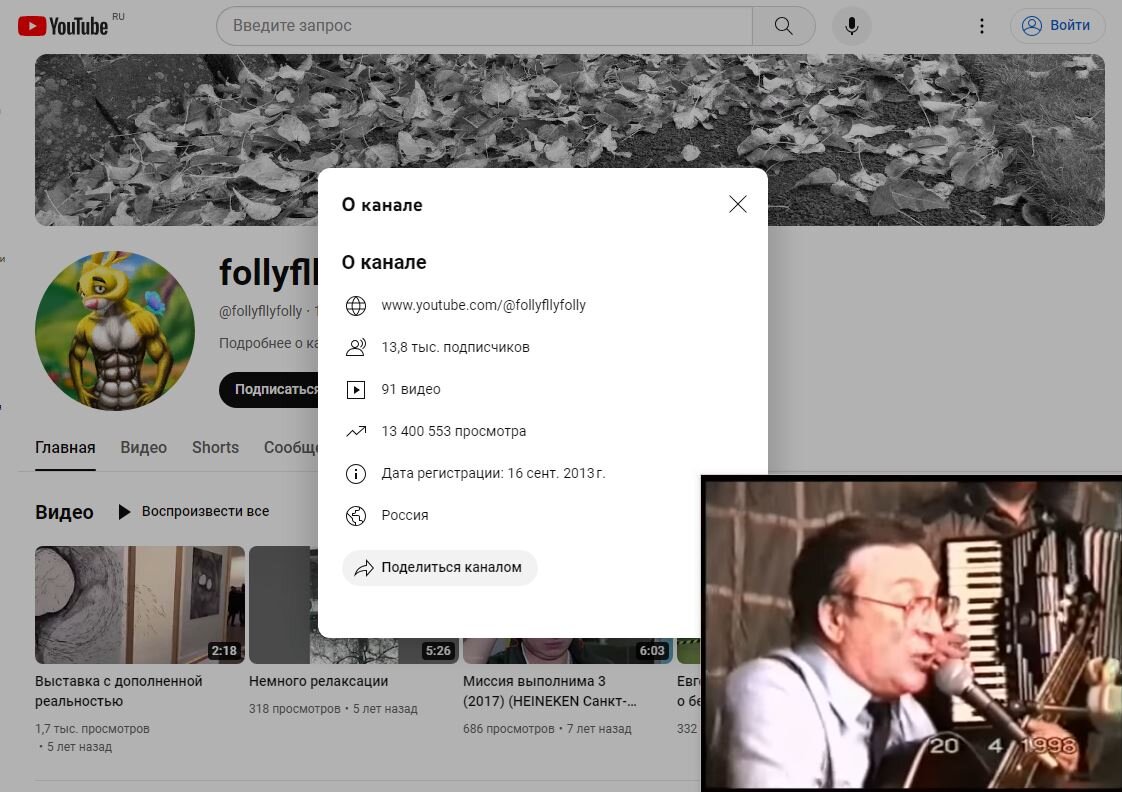Open the three-dot settings menu
The height and width of the screenshot is (792, 1122).
click(x=982, y=26)
